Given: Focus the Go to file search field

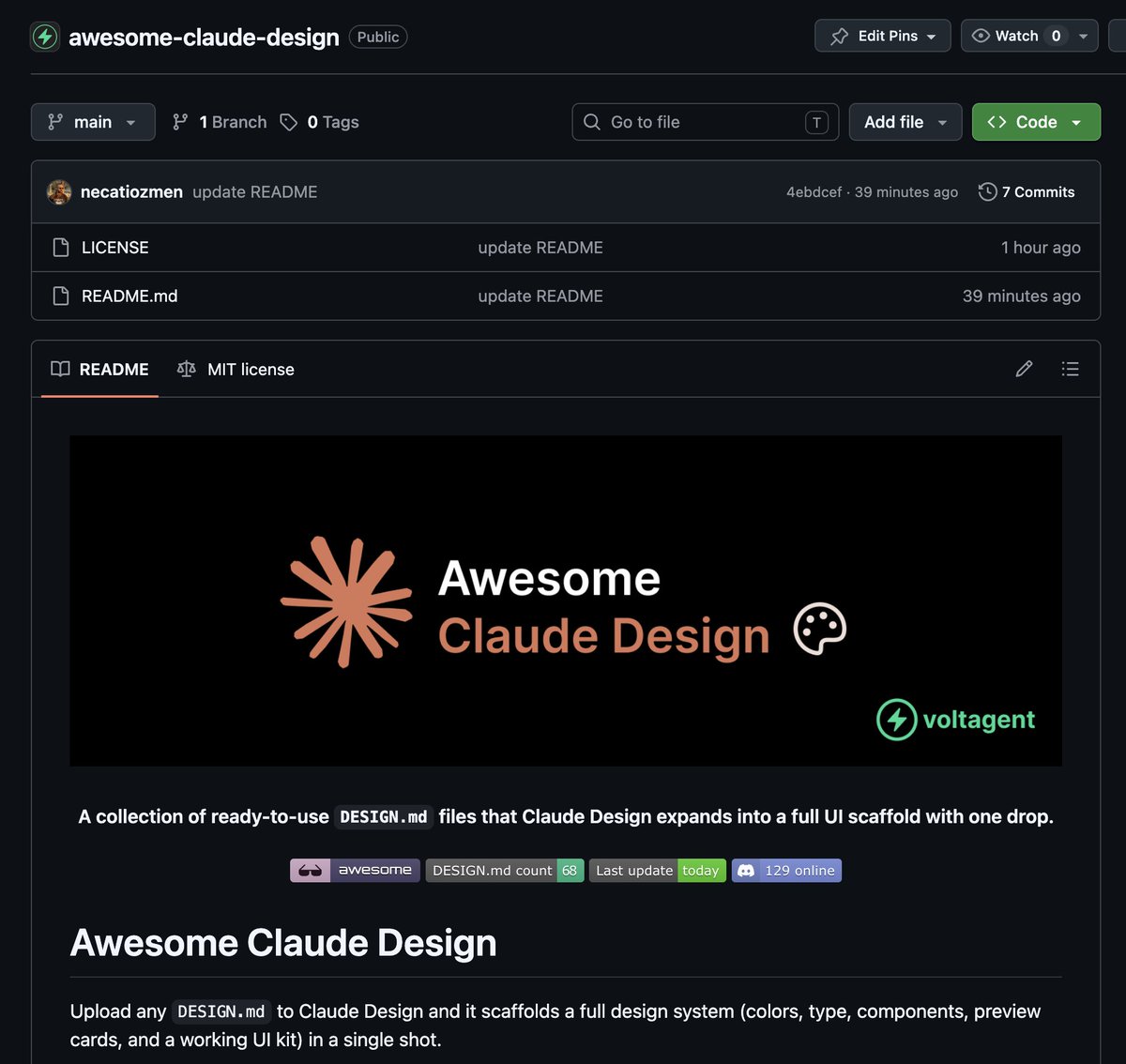Looking at the screenshot, I should click(705, 122).
